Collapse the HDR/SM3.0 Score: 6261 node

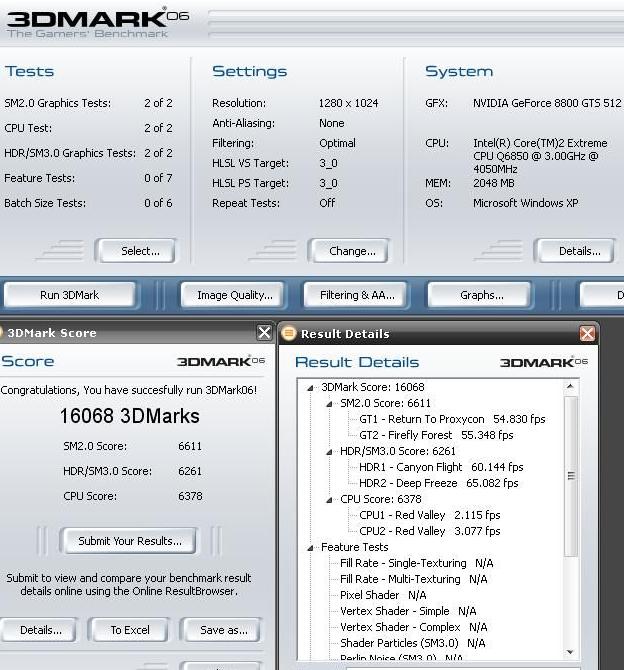(x=329, y=452)
